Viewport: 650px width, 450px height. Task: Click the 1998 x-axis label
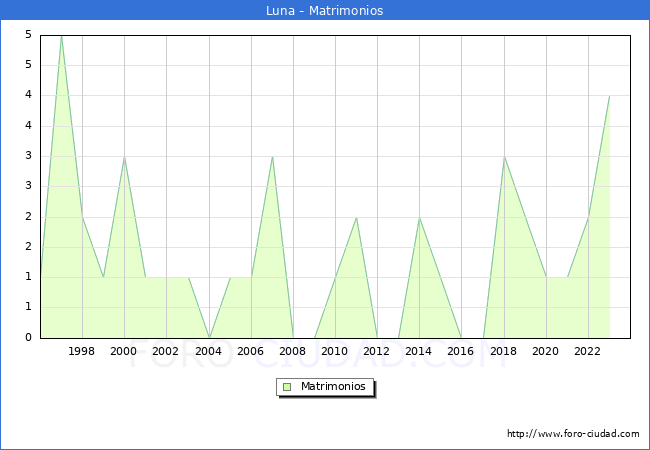[x=81, y=351]
